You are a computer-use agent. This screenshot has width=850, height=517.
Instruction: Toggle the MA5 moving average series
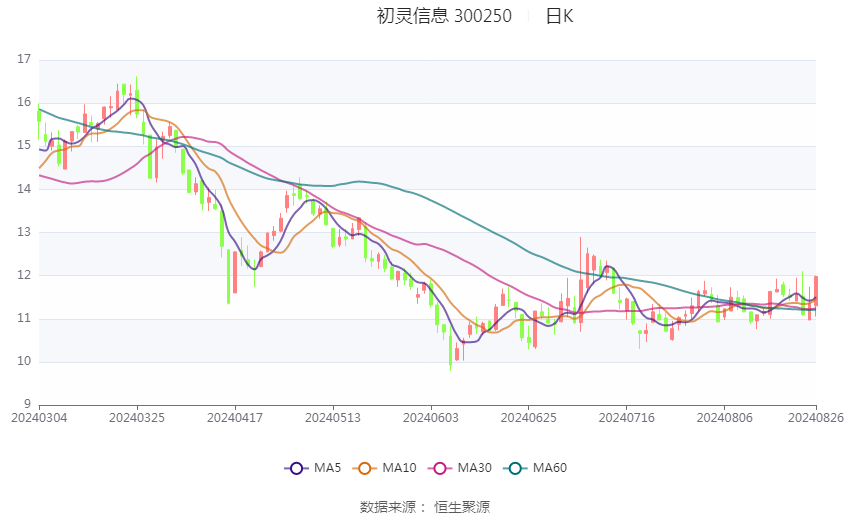click(313, 468)
